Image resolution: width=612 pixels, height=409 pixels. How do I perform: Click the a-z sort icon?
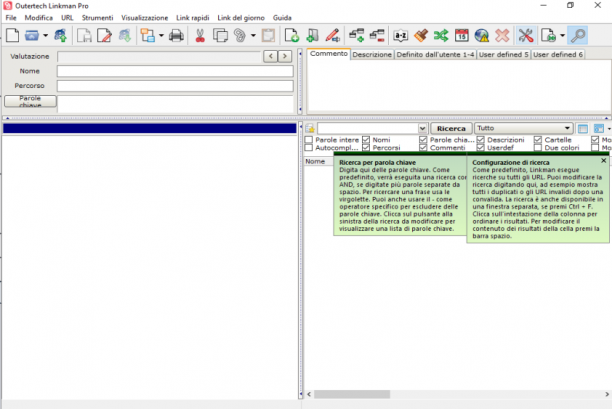(x=400, y=36)
